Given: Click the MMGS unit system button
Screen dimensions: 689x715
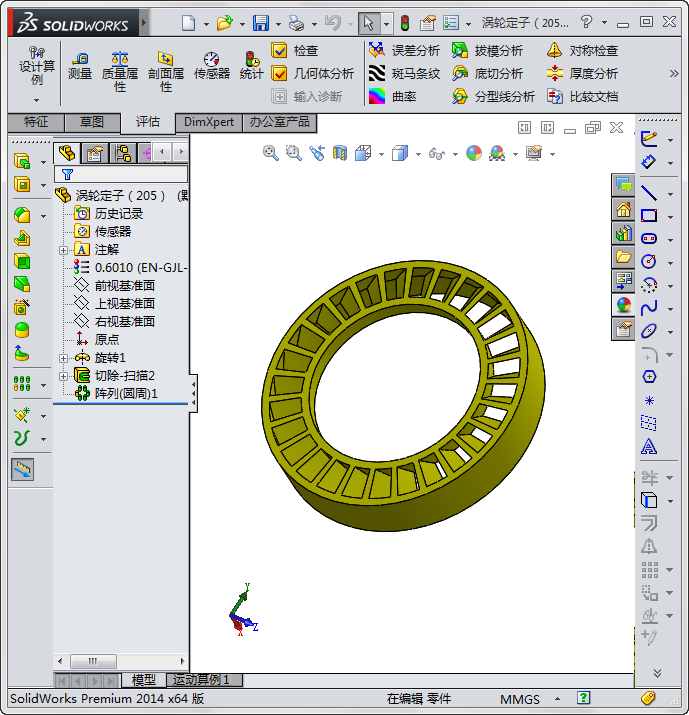Looking at the screenshot, I should (520, 699).
